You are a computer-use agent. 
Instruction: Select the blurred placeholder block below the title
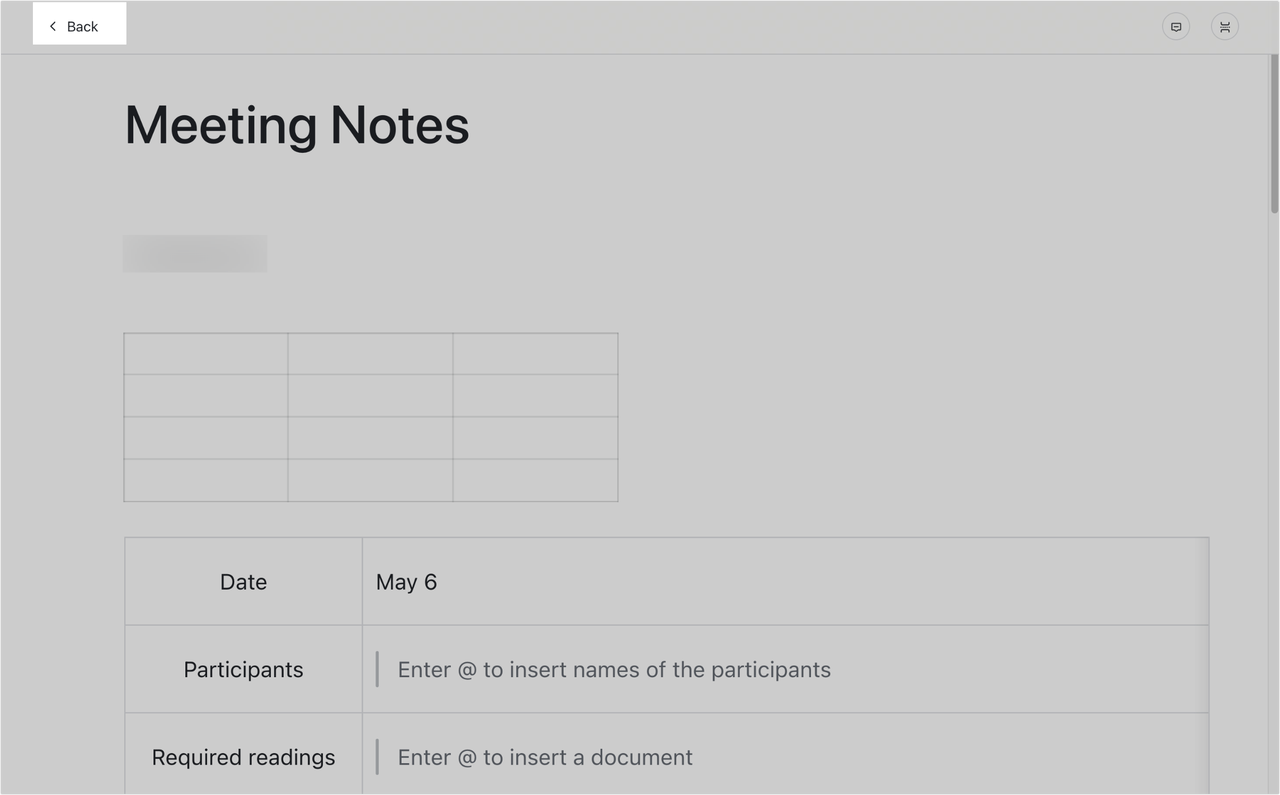pos(195,254)
